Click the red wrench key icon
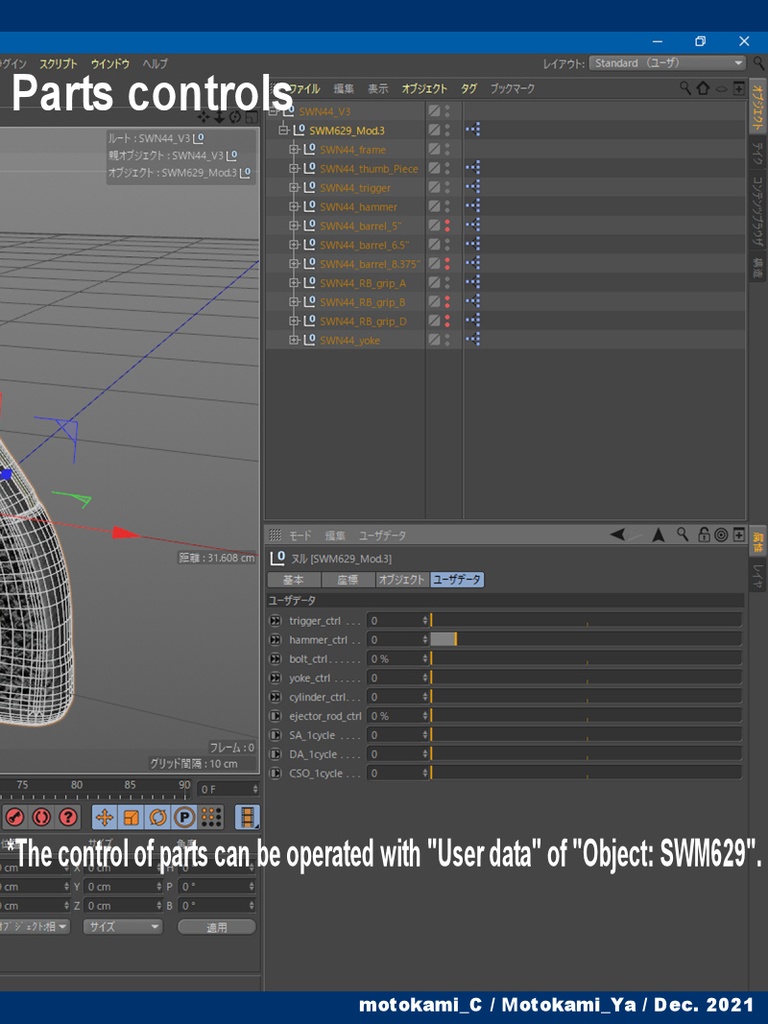This screenshot has height=1024, width=768. pos(14,817)
